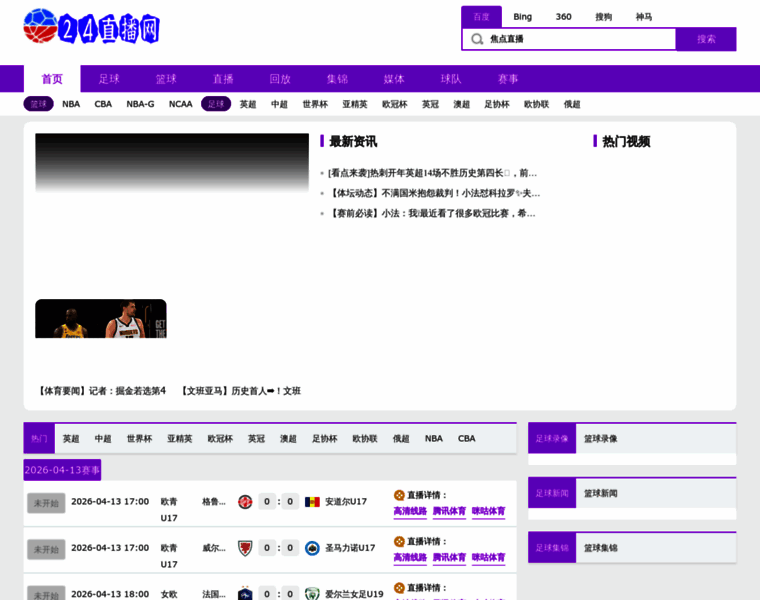The height and width of the screenshot is (600, 760).
Task: Click the 搜索 button
Action: (x=706, y=39)
